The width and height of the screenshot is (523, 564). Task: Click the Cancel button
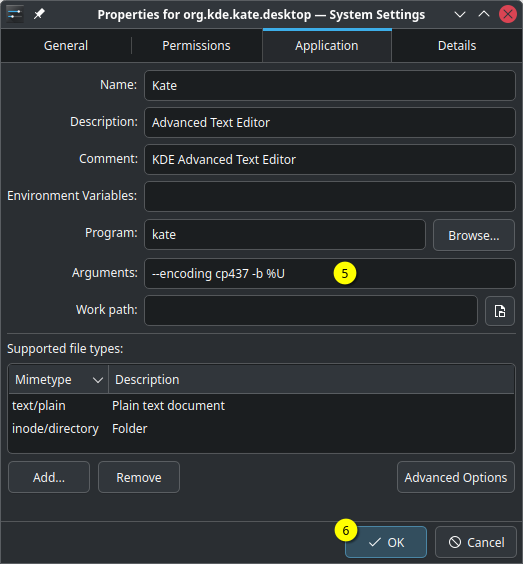[x=476, y=542]
